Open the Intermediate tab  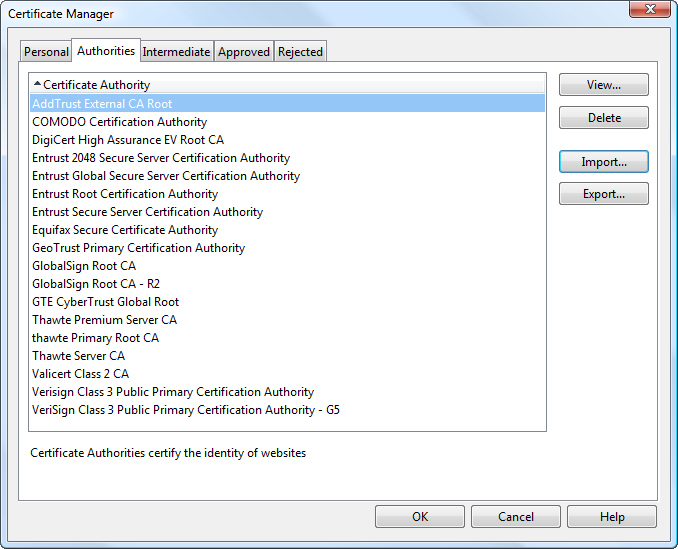pos(176,52)
